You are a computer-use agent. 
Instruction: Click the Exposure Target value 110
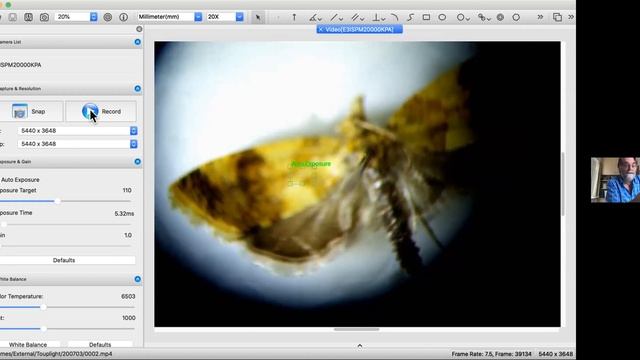coord(127,190)
